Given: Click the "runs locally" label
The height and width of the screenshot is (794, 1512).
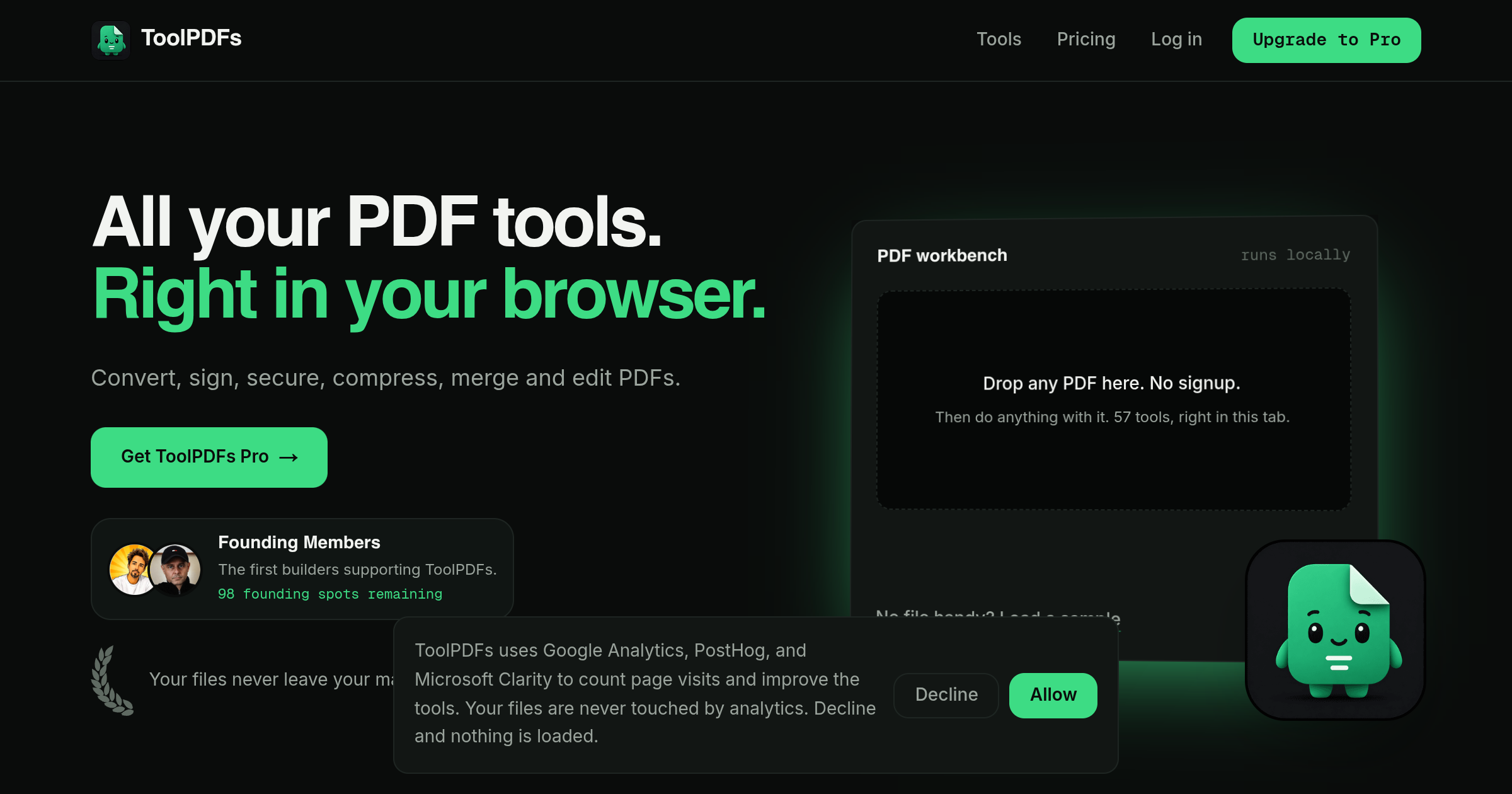Looking at the screenshot, I should pos(1295,255).
